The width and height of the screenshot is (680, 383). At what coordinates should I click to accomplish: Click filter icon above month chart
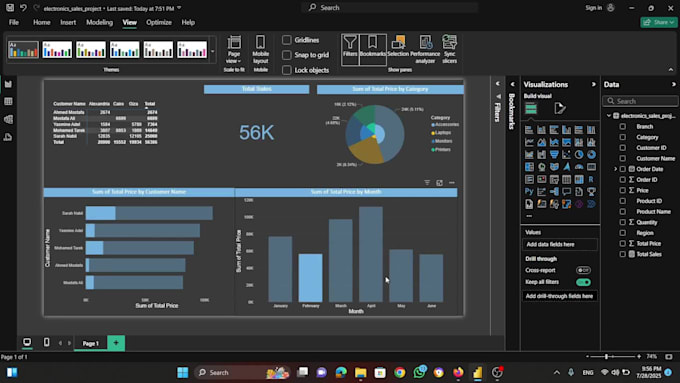(x=427, y=183)
